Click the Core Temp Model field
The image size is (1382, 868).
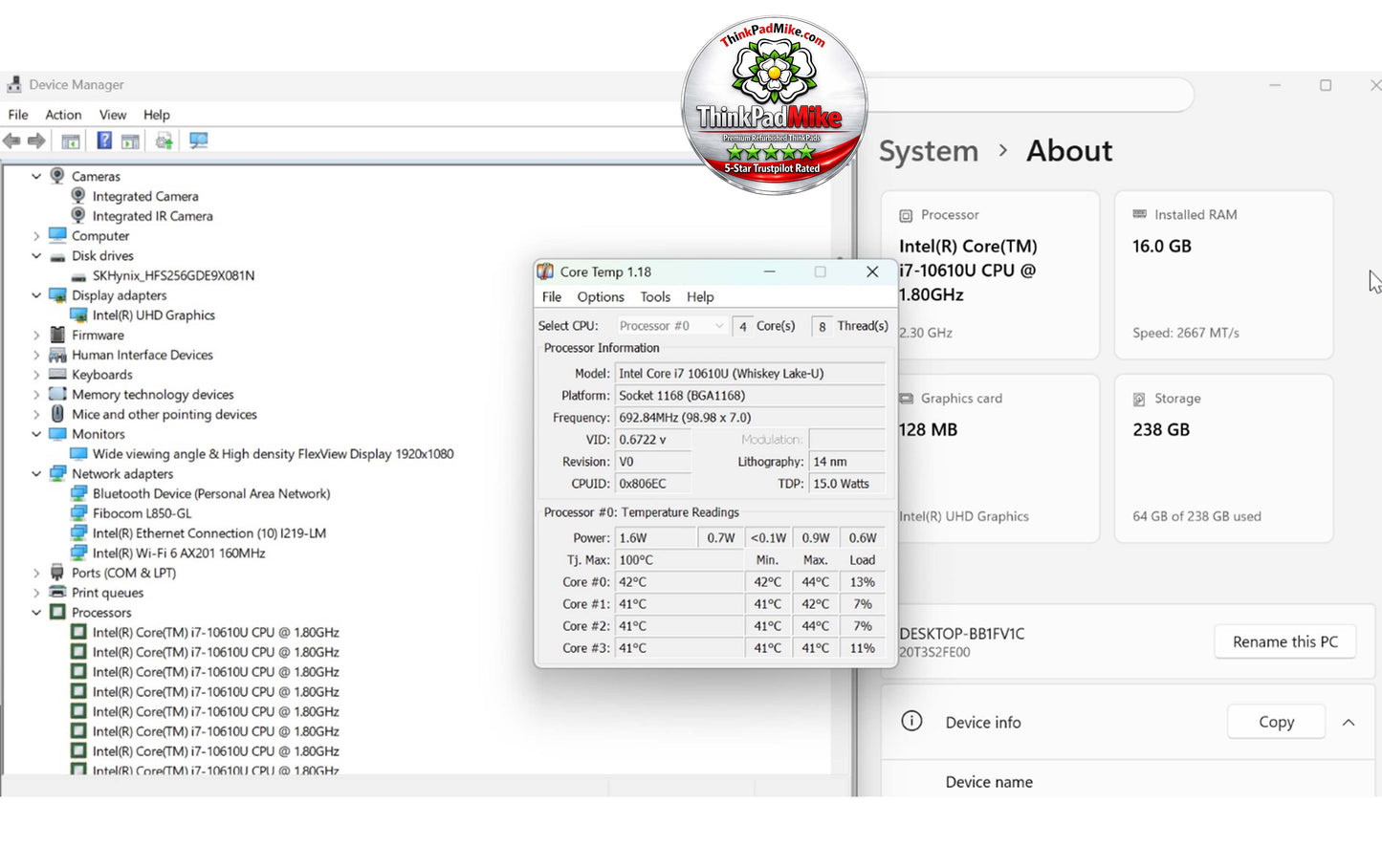click(750, 374)
